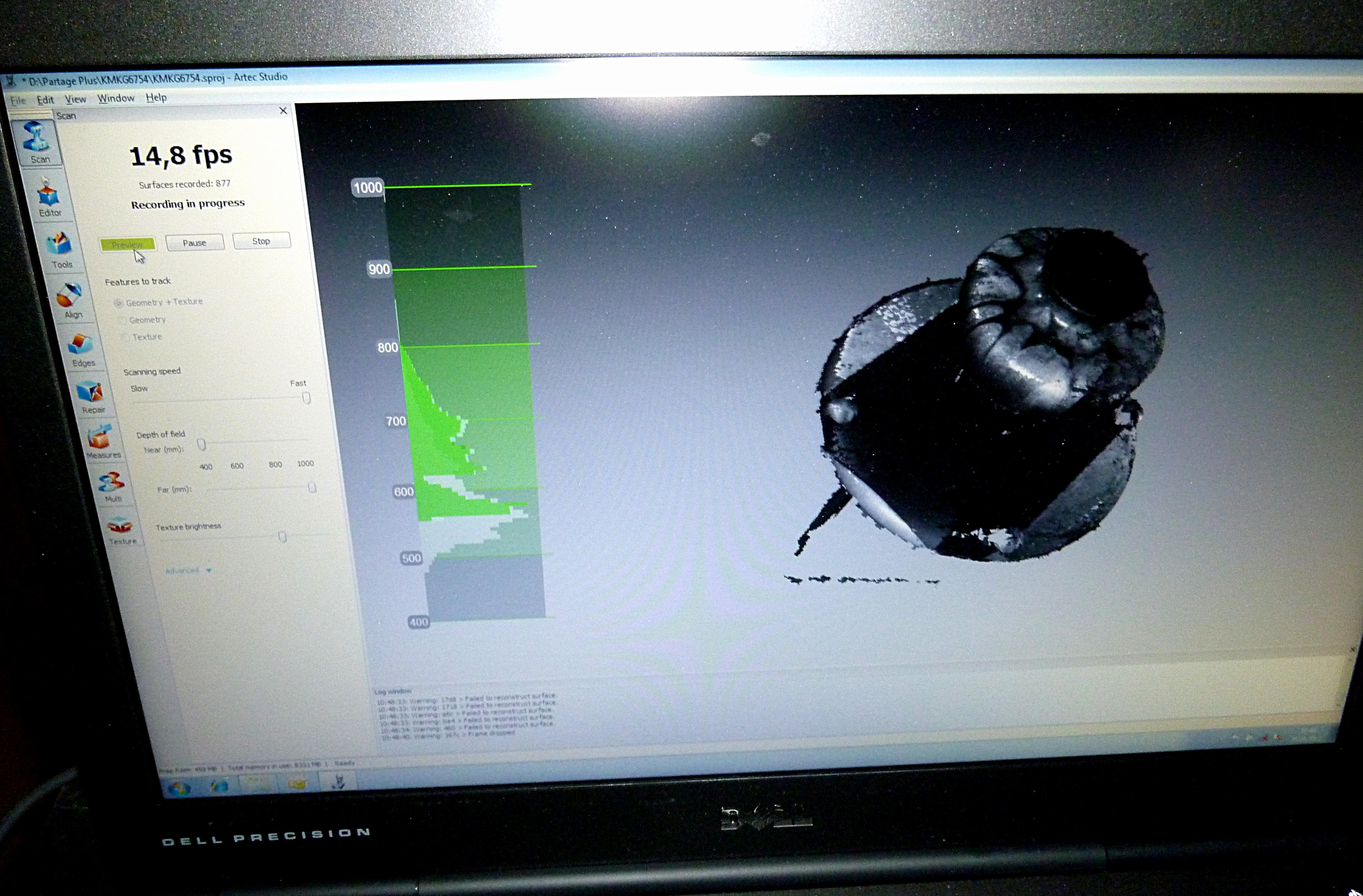Open the Texture tool in the sidebar
Screen dimensions: 1363x896
[121, 530]
